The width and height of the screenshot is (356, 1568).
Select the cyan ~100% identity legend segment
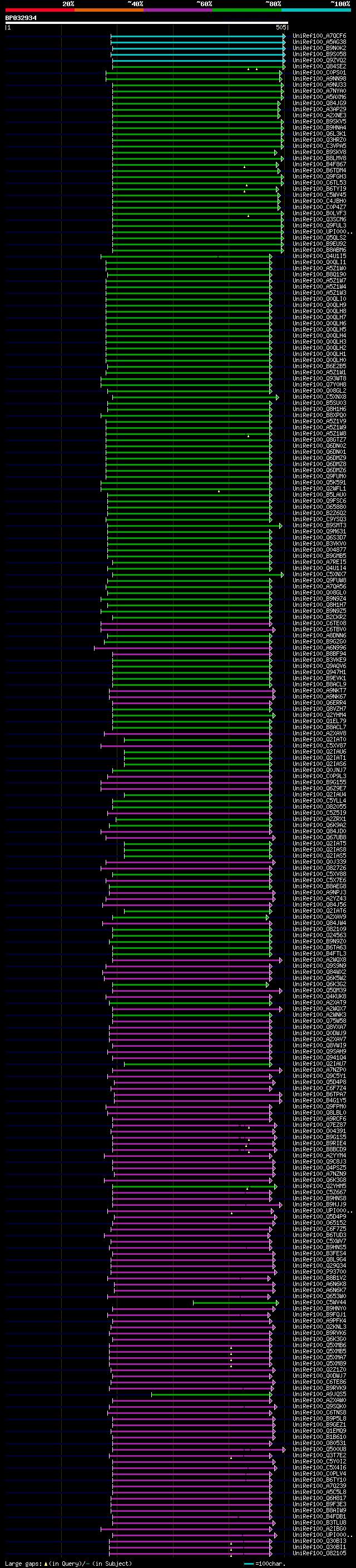click(x=316, y=10)
